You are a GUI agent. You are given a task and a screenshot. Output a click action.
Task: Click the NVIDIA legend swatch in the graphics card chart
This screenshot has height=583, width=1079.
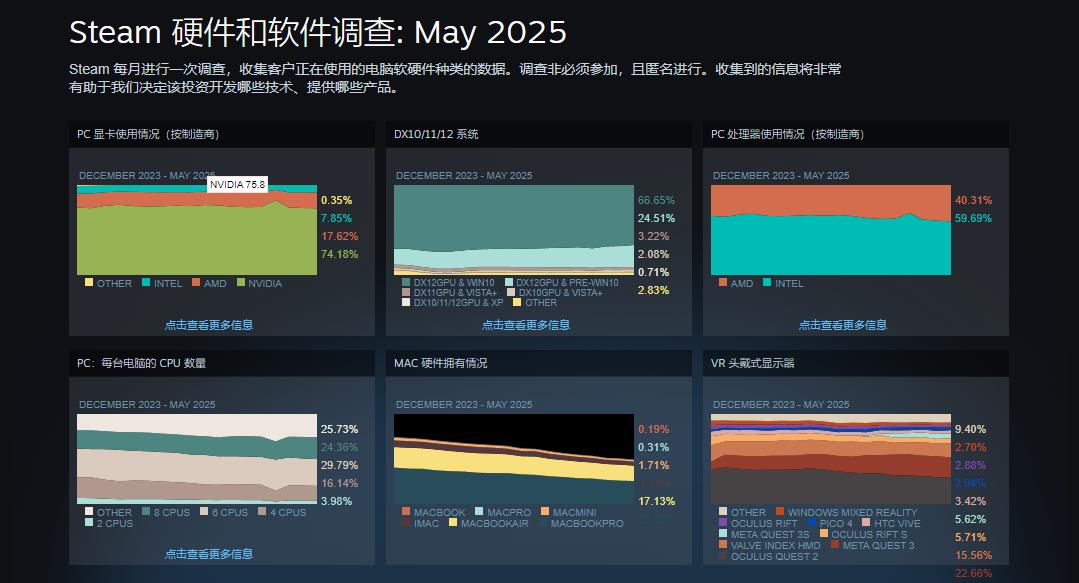[240, 283]
